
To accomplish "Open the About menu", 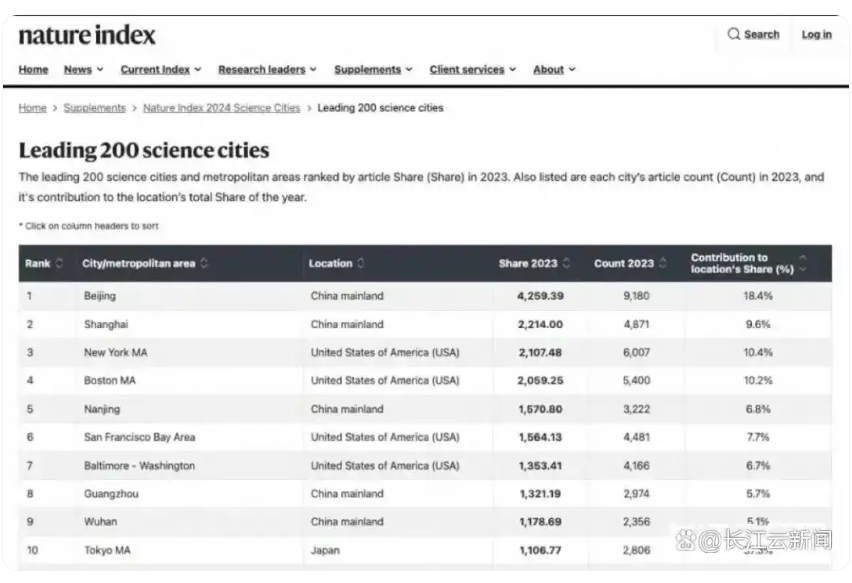I will 554,70.
